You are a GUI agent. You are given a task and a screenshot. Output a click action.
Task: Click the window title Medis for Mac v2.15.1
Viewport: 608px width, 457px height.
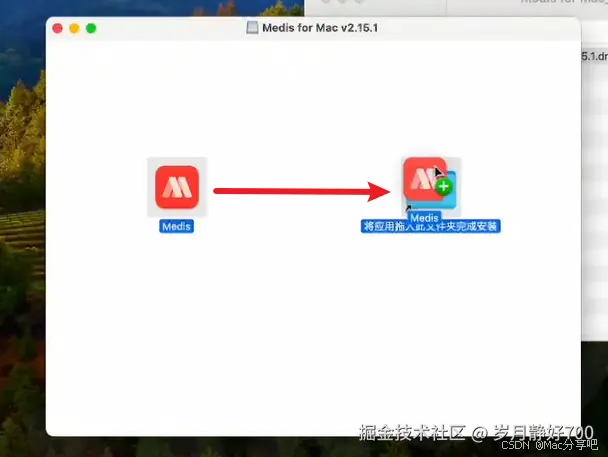pos(320,28)
